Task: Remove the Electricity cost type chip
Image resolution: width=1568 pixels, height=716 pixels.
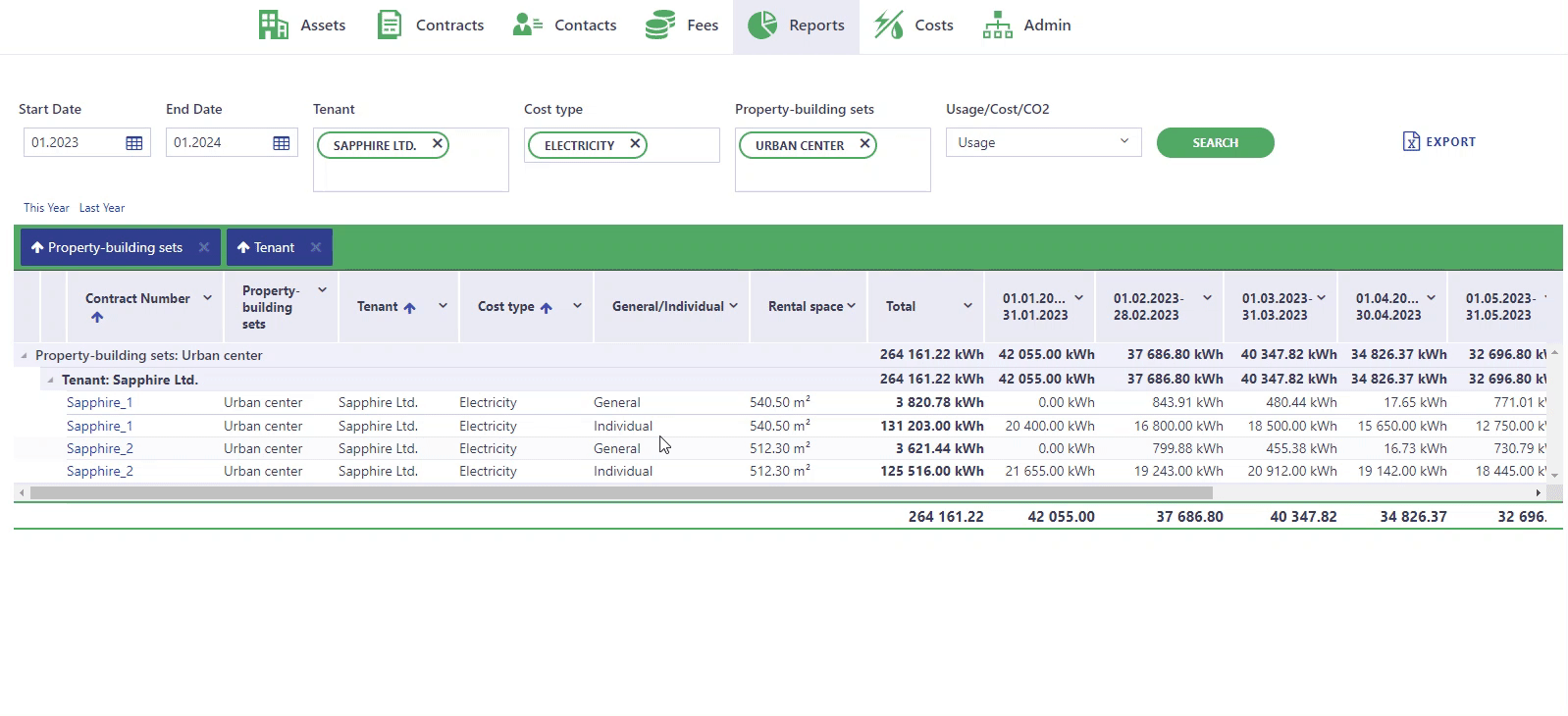Action: 635,144
